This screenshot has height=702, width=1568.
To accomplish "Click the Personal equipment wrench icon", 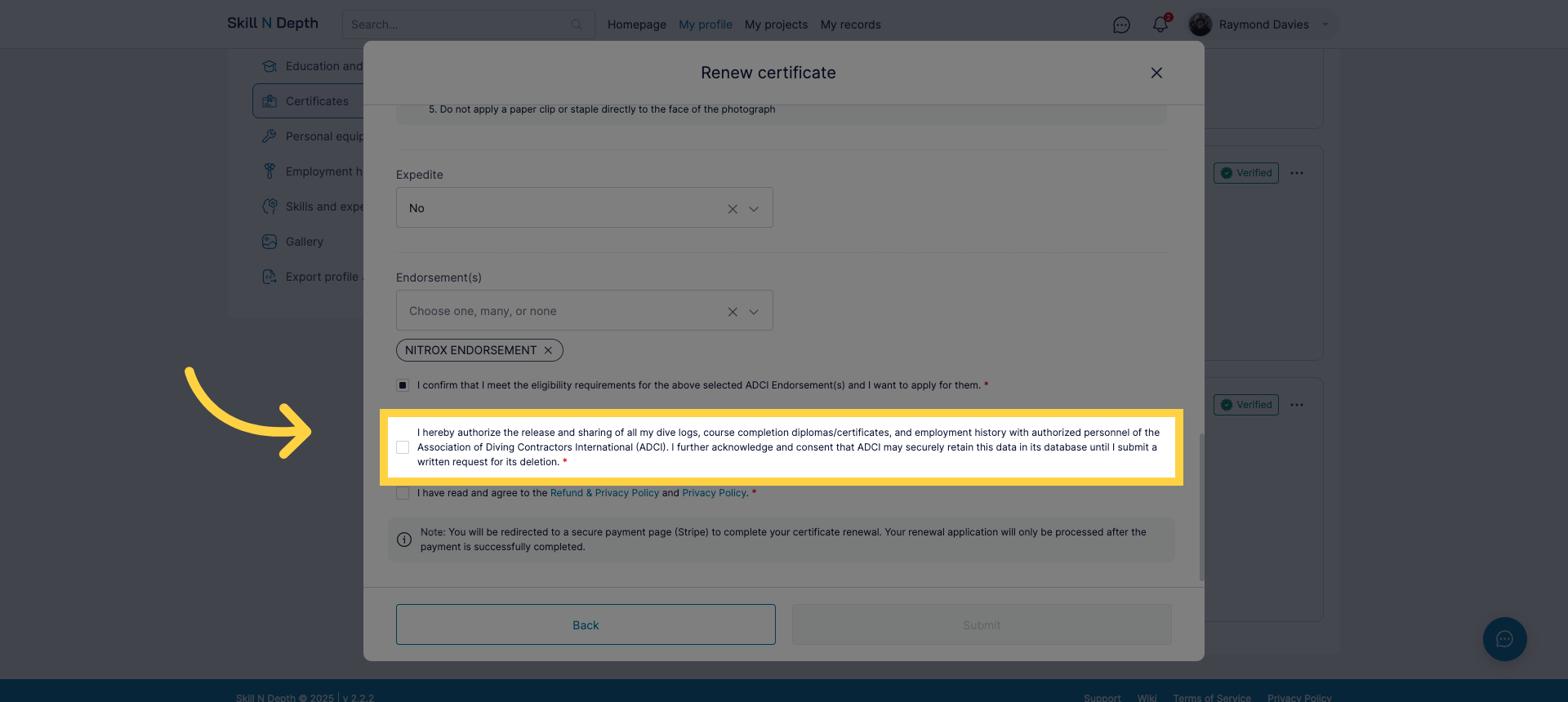I will (x=269, y=136).
